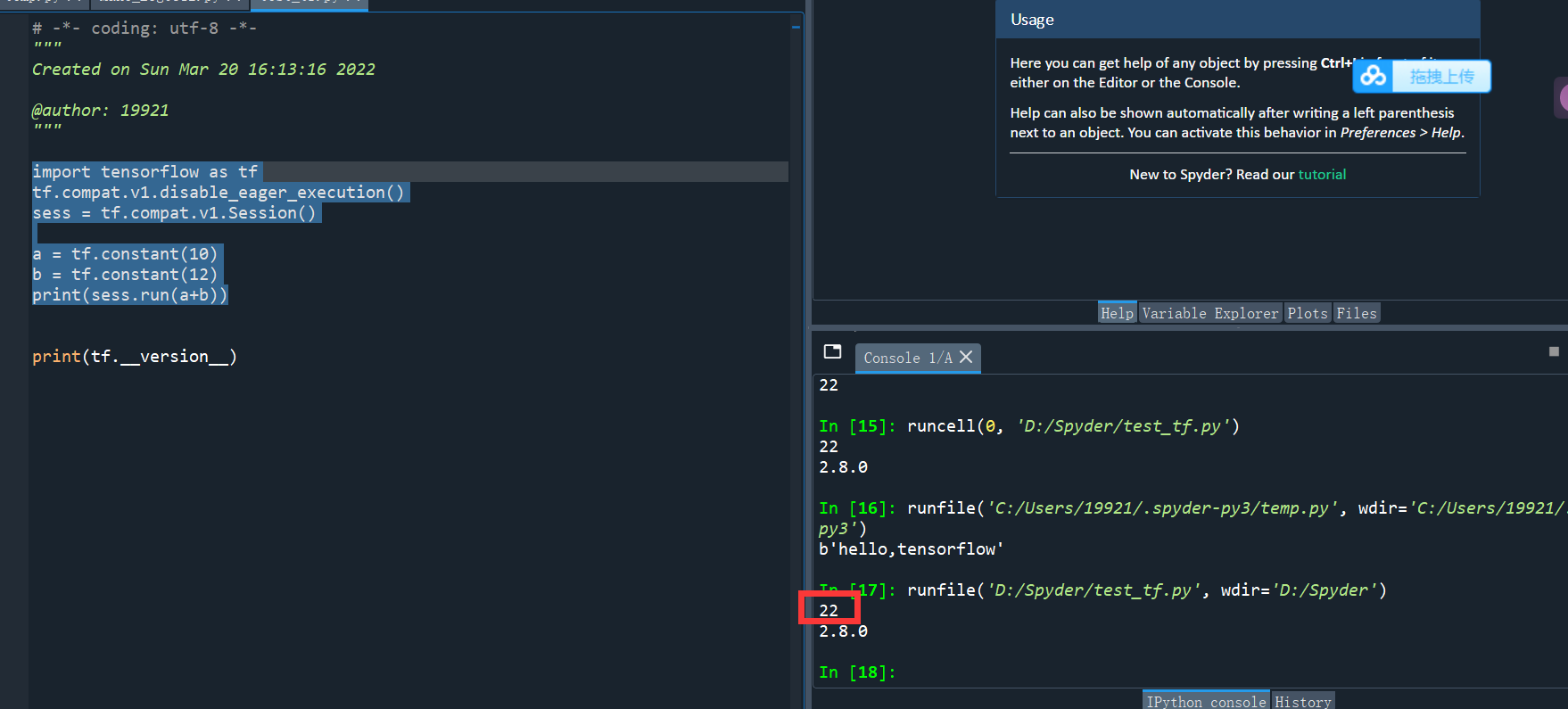The width and height of the screenshot is (1568, 709).
Task: Click the '# -*- coding: utf-8 -*-' line
Action: pos(144,28)
